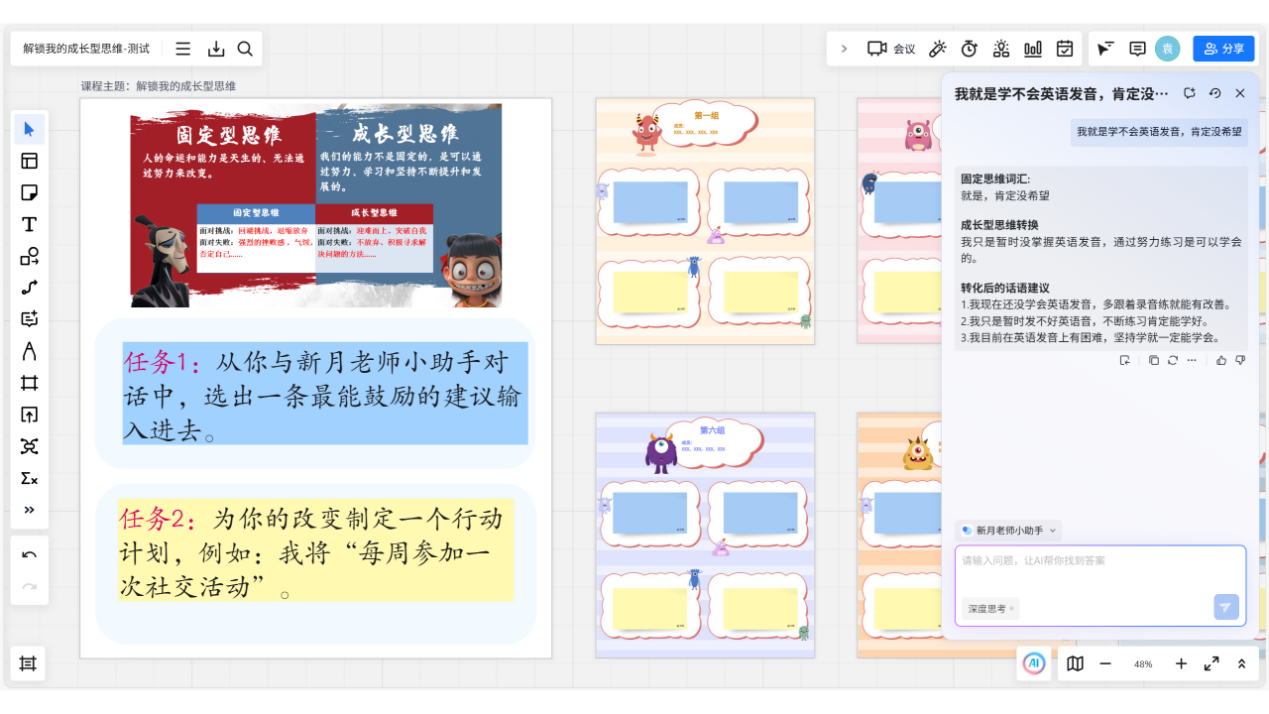Start a new chat in AI panel

click(x=1189, y=93)
